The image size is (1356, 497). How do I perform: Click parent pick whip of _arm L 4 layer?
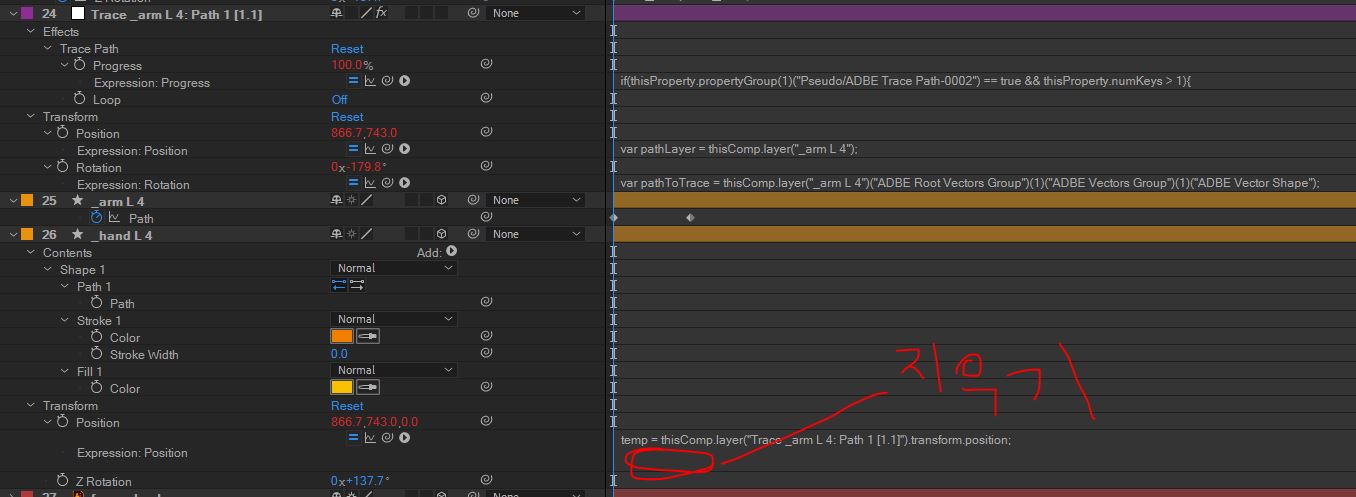pyautogui.click(x=473, y=200)
